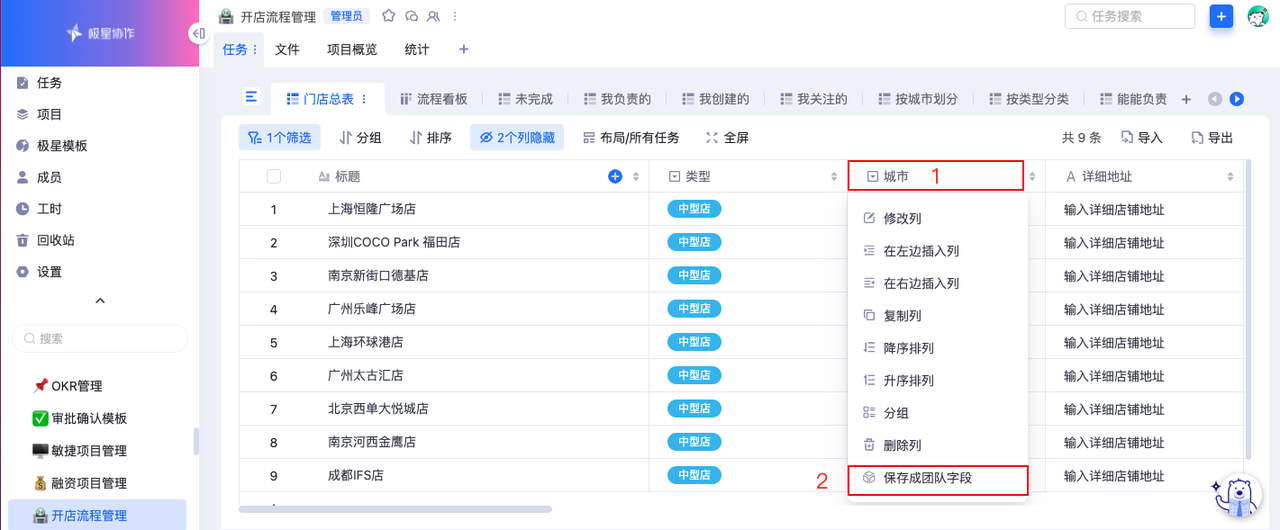Choose 在左边插入列 menu item

point(938,251)
